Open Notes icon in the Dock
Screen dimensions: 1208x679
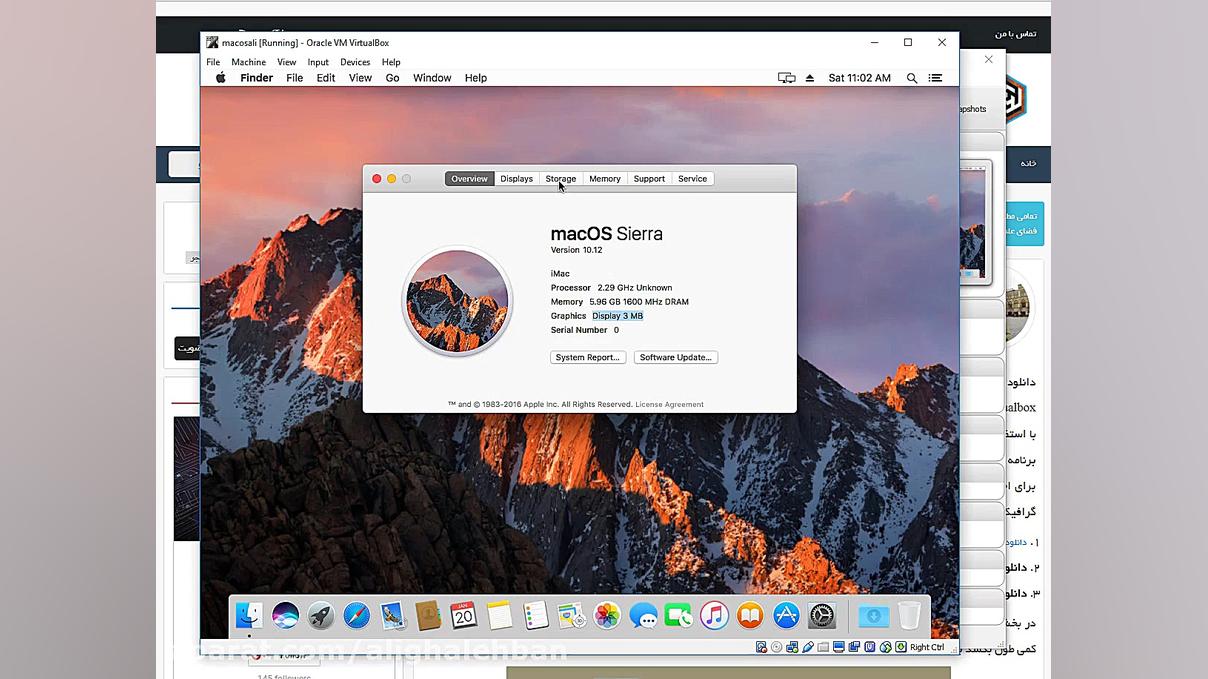click(x=499, y=615)
